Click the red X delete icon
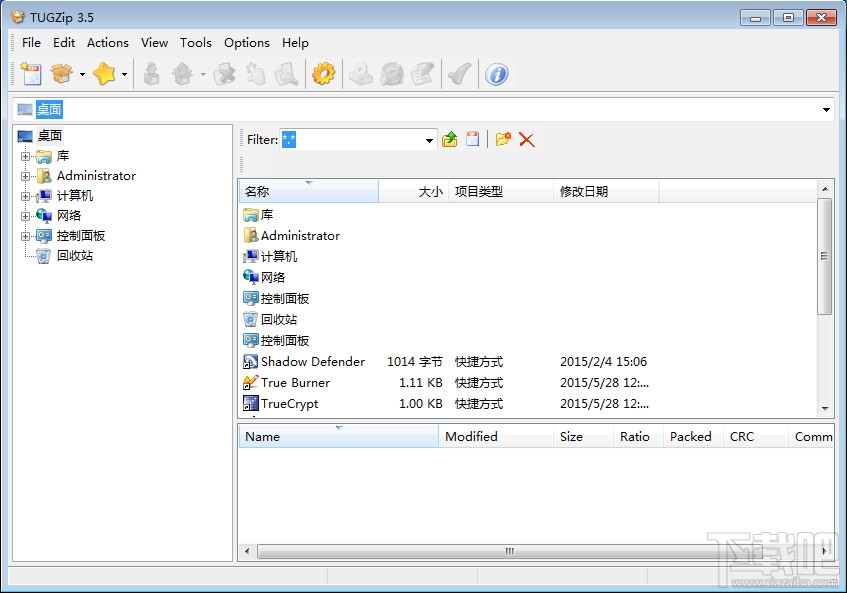The width and height of the screenshot is (847, 593). coord(527,140)
